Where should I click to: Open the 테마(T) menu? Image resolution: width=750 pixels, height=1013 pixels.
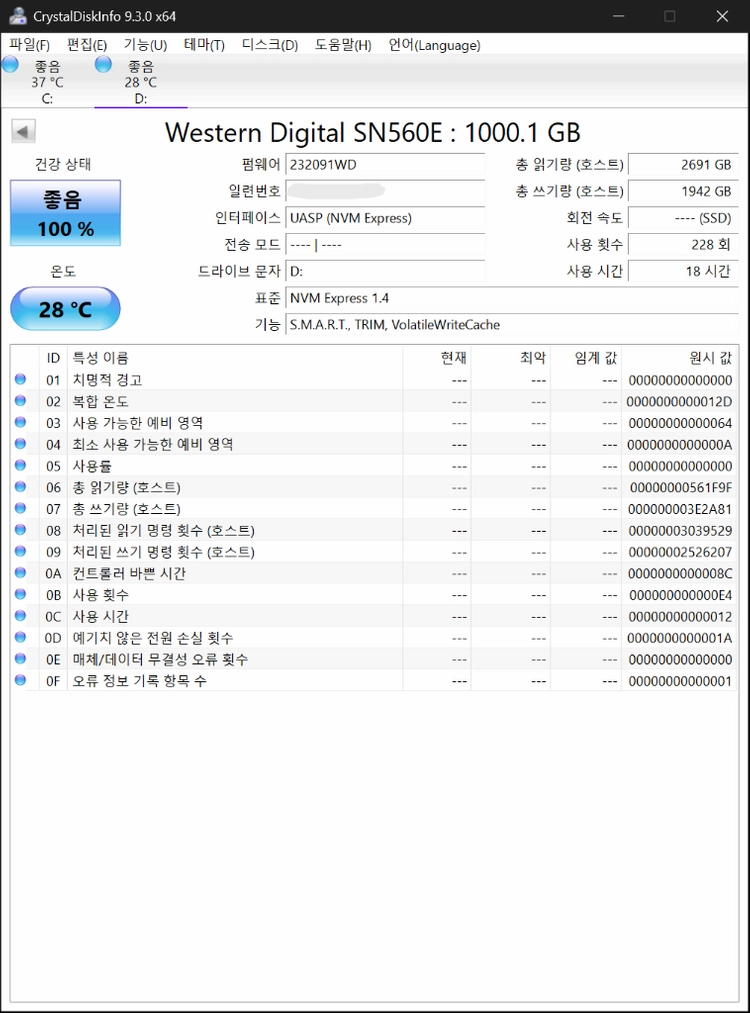(204, 45)
